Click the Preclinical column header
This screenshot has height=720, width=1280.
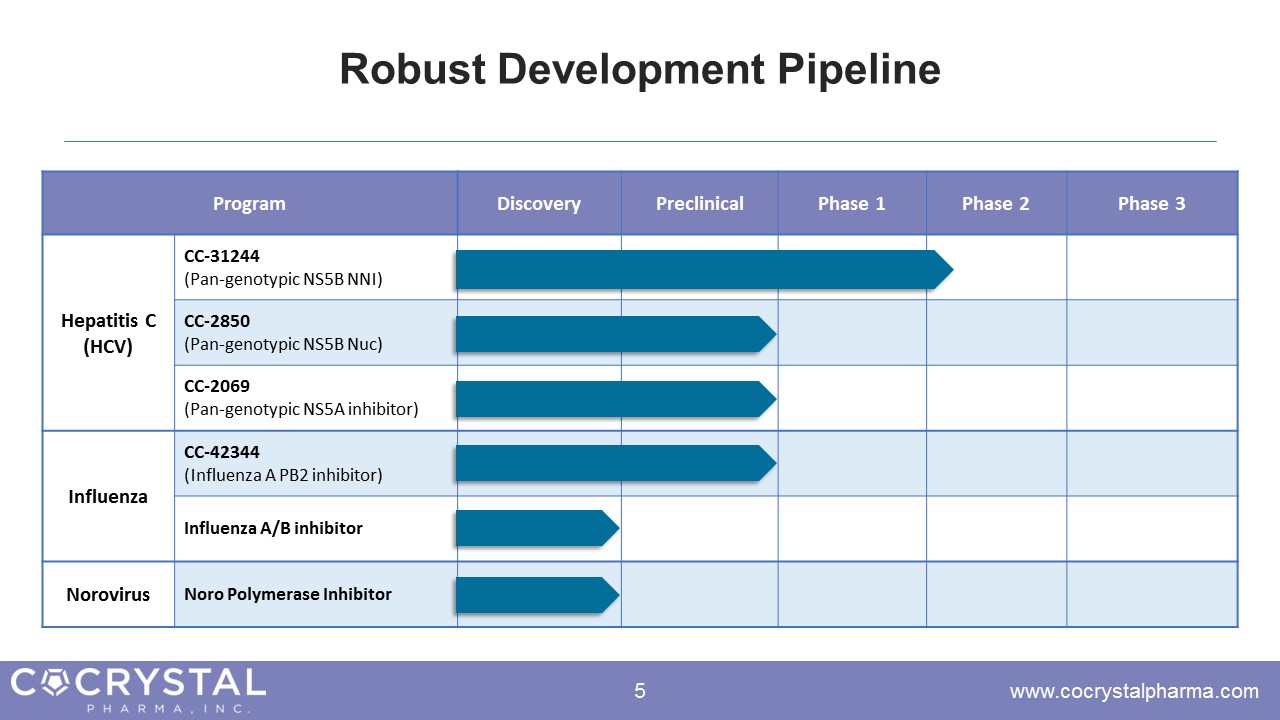(699, 204)
